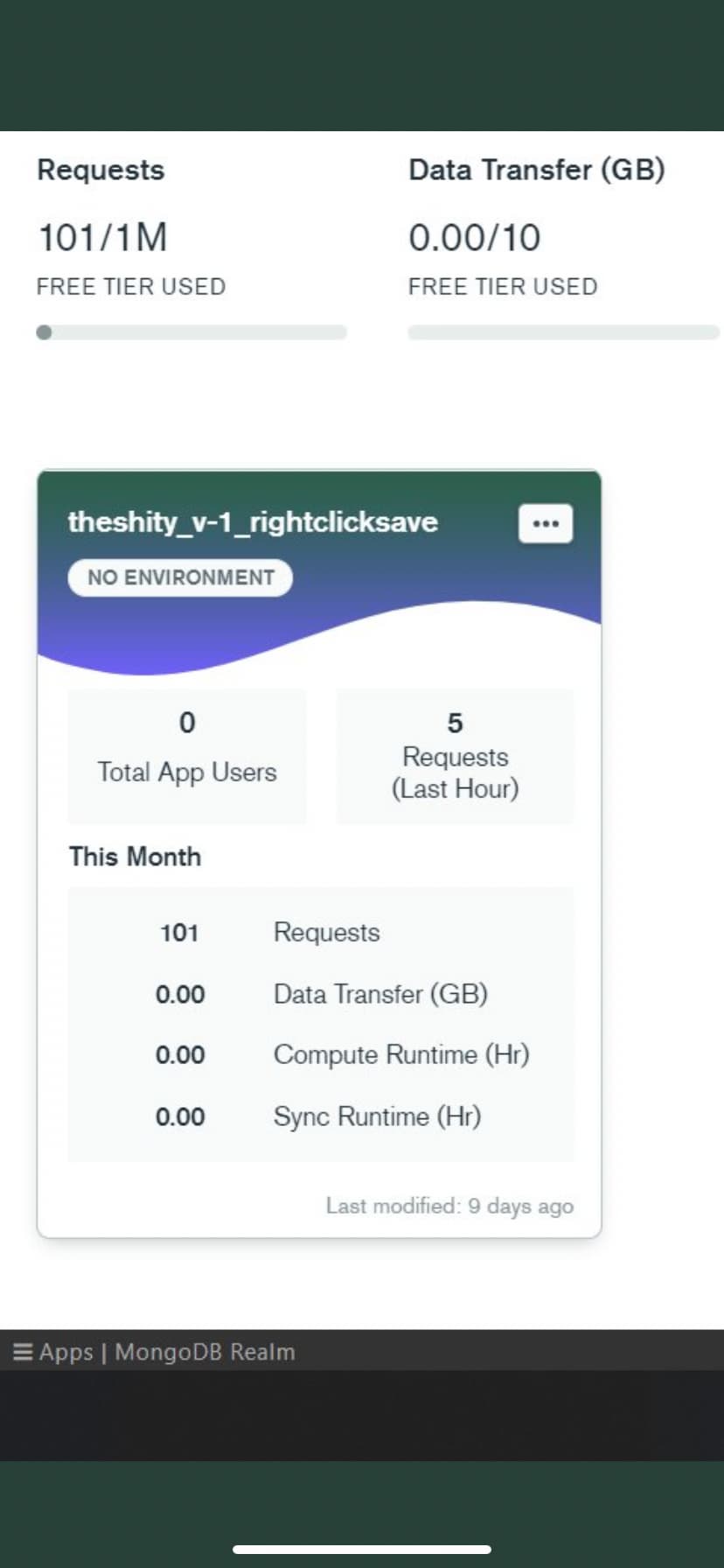Click the Last modified 9 days ago text
The width and height of the screenshot is (724, 1568).
(x=449, y=1206)
